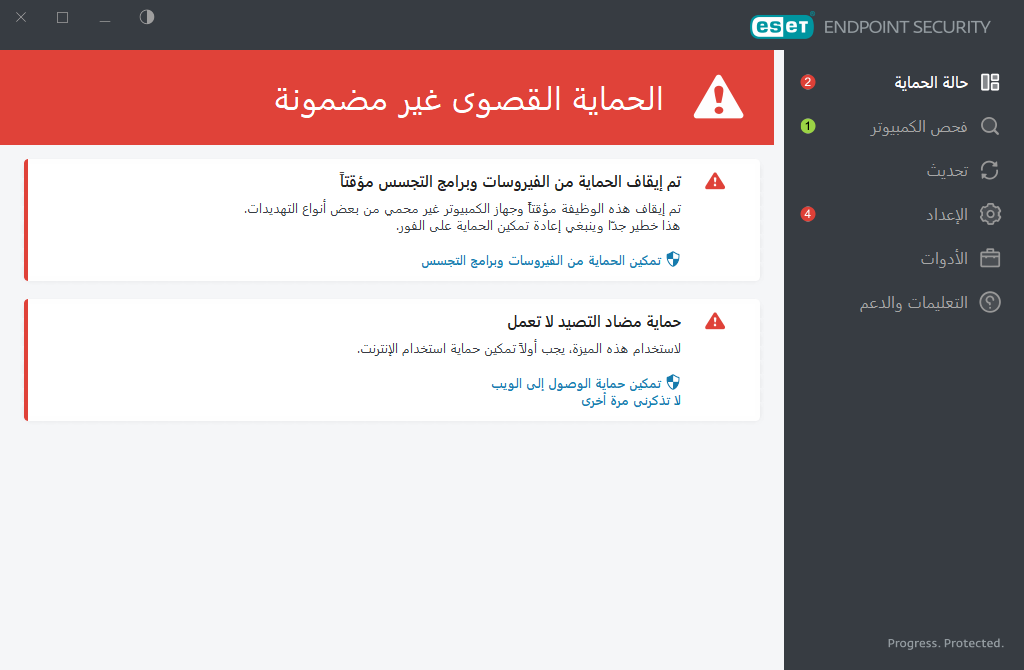Click the refresh arrows icon for تحديث
This screenshot has width=1024, height=670.
point(990,170)
